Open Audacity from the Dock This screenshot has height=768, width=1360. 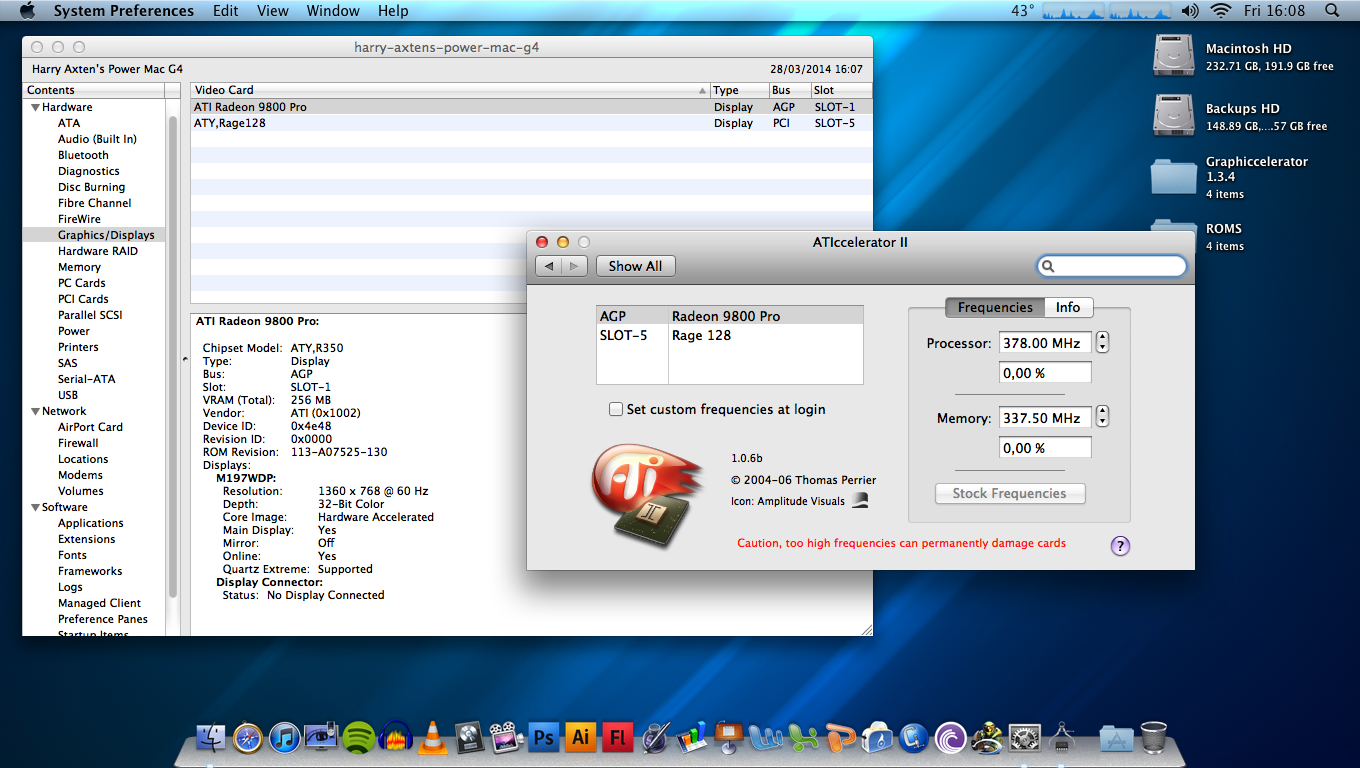[396, 738]
